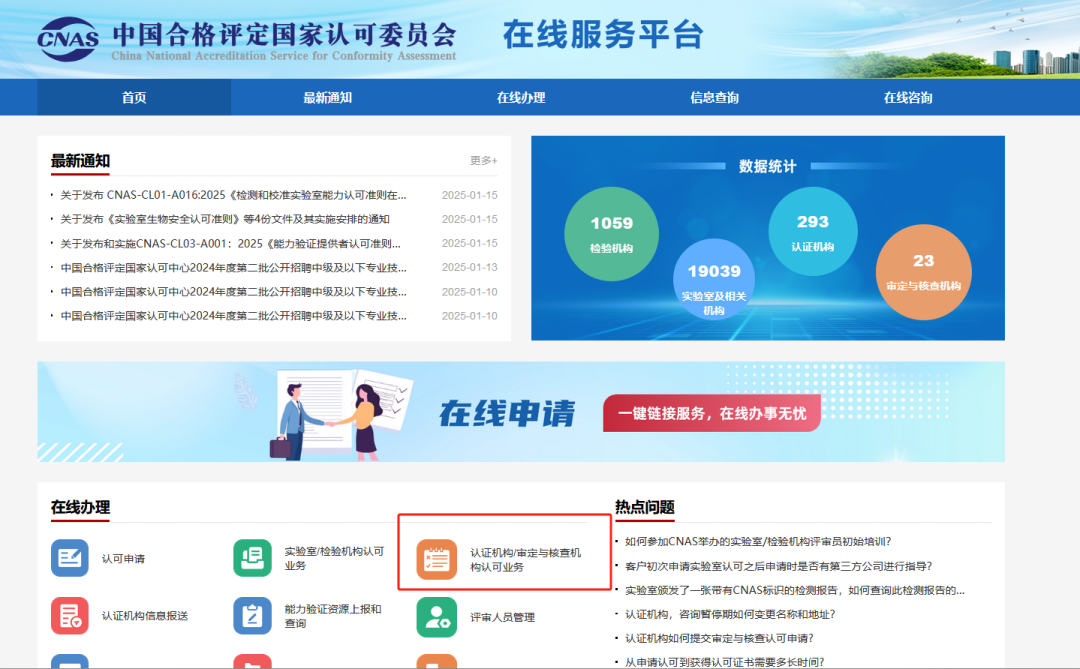Select the 评审人员管理 icon
The height and width of the screenshot is (669, 1080).
tap(435, 619)
